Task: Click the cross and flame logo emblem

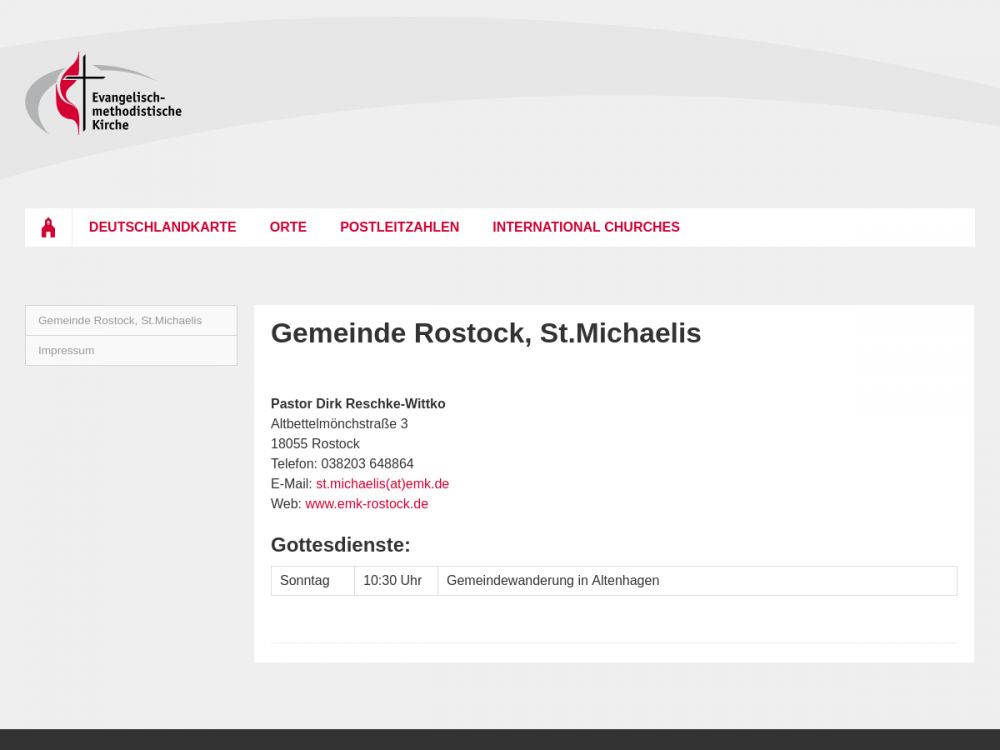Action: (70, 95)
